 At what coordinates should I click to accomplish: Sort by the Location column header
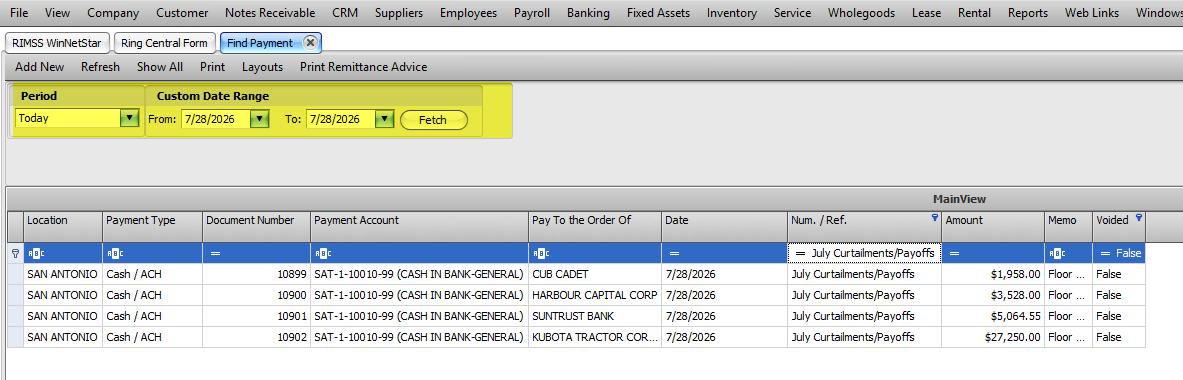tap(63, 227)
